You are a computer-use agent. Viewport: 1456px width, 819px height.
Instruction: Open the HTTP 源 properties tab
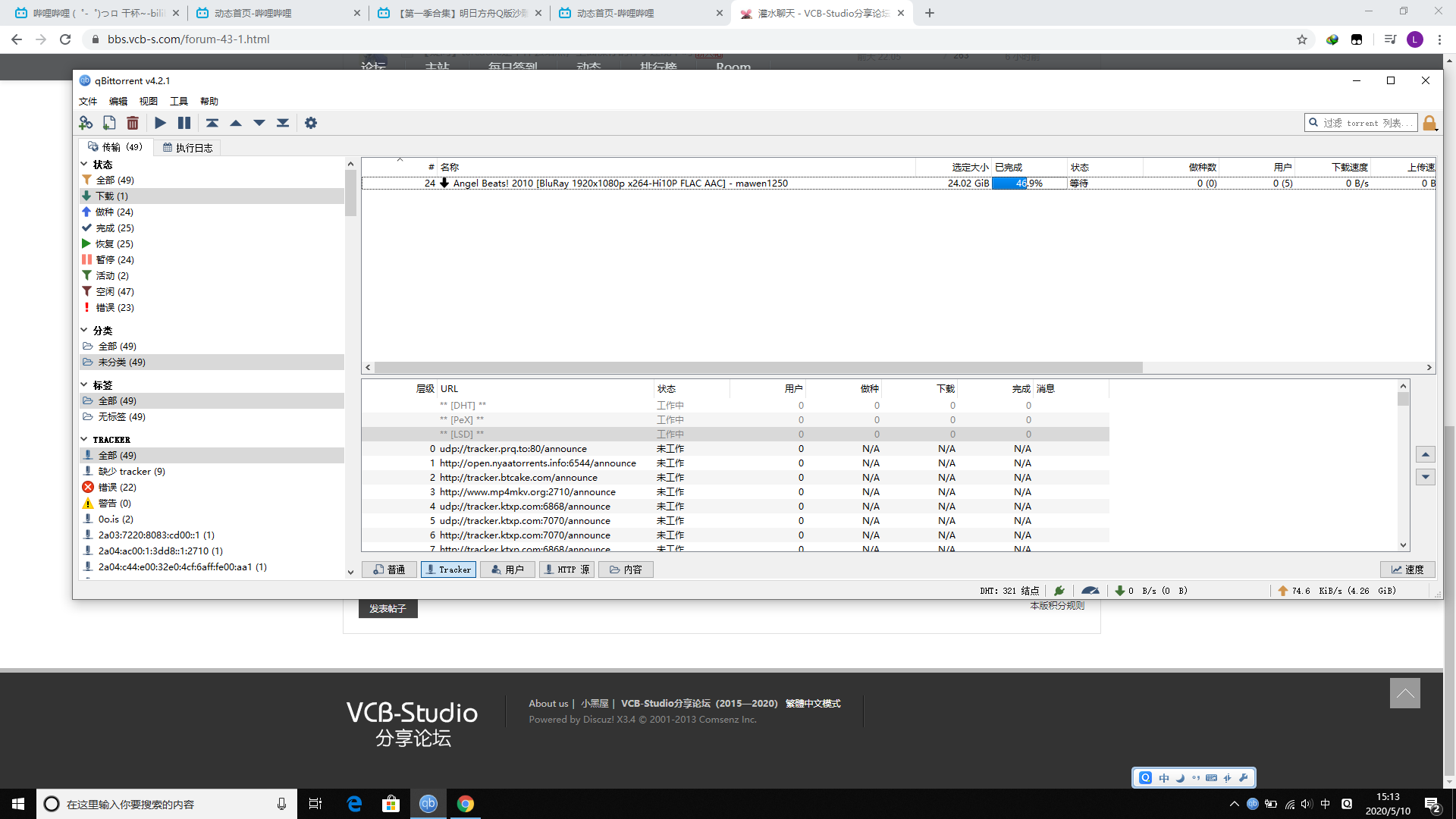[x=566, y=570]
